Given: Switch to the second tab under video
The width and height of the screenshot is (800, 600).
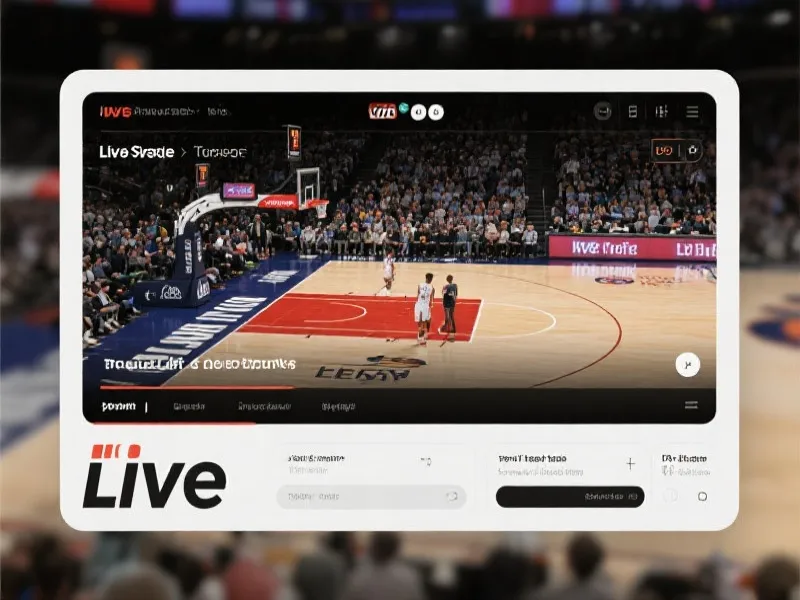Looking at the screenshot, I should pyautogui.click(x=188, y=407).
